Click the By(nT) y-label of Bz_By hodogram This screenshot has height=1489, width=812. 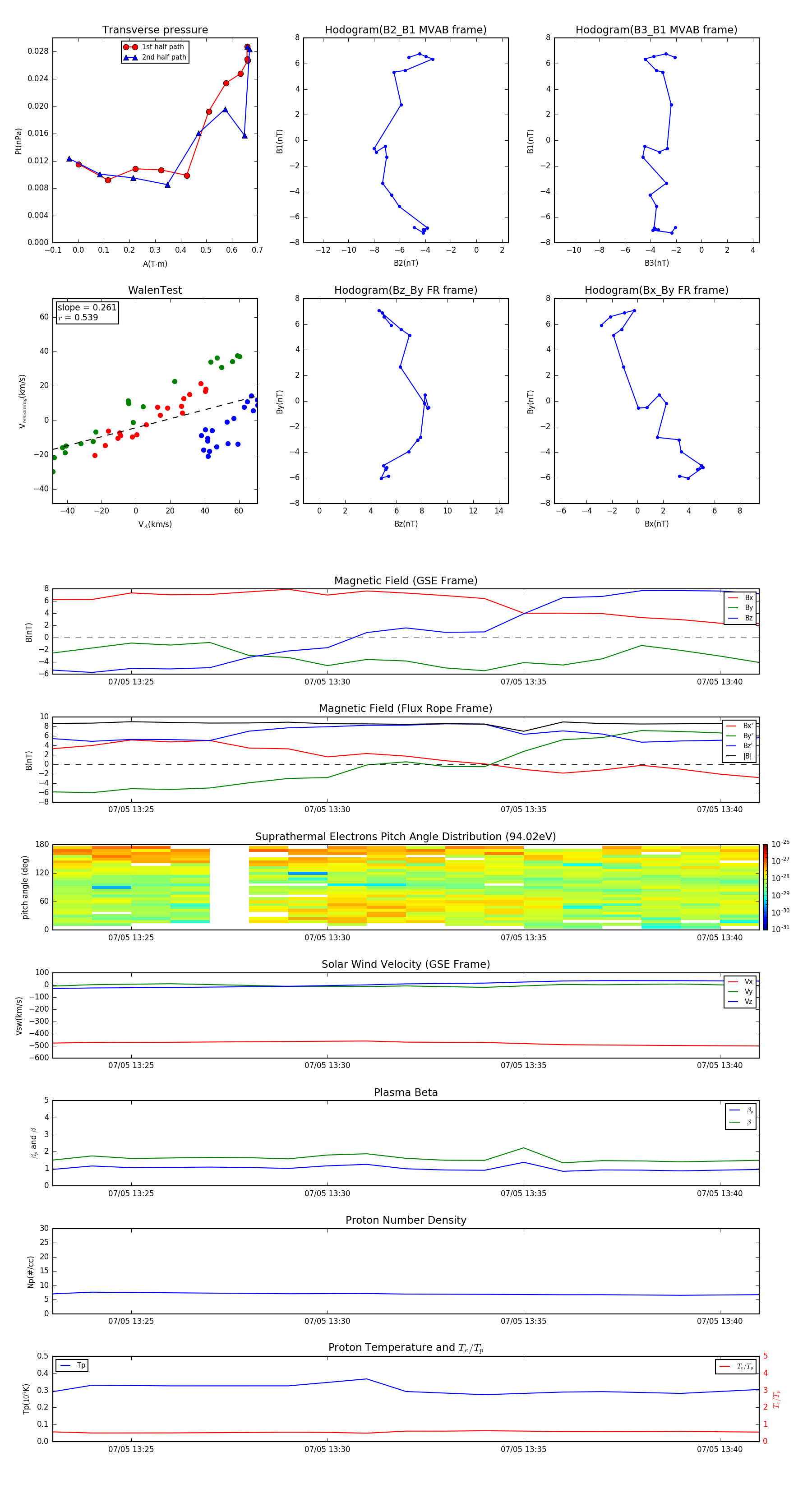coord(280,401)
